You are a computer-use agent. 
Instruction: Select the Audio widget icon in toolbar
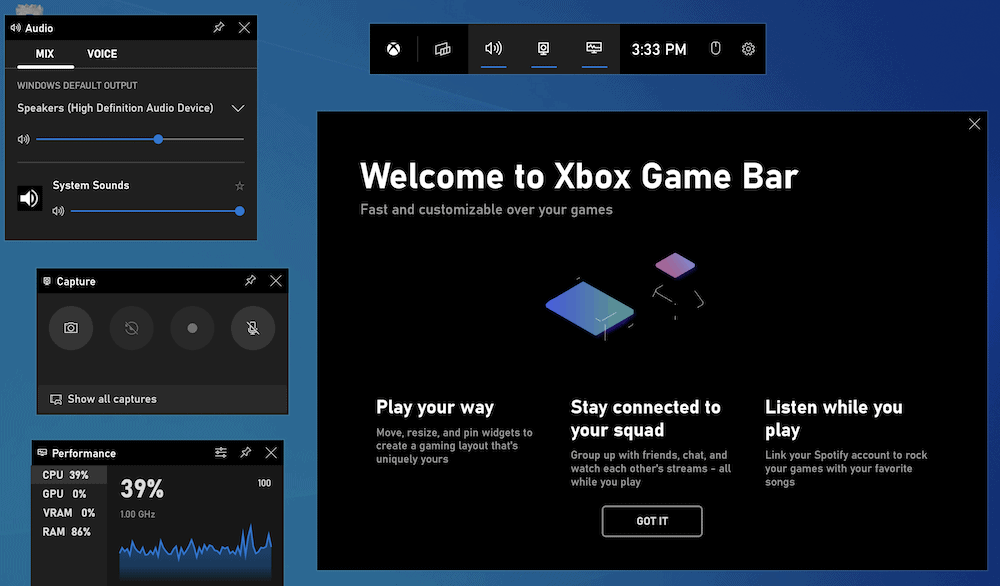click(x=493, y=48)
